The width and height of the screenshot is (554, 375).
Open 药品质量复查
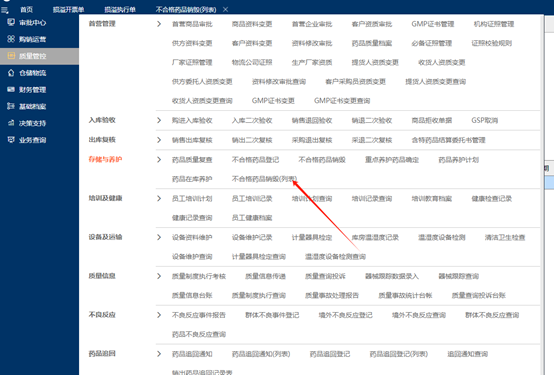192,160
